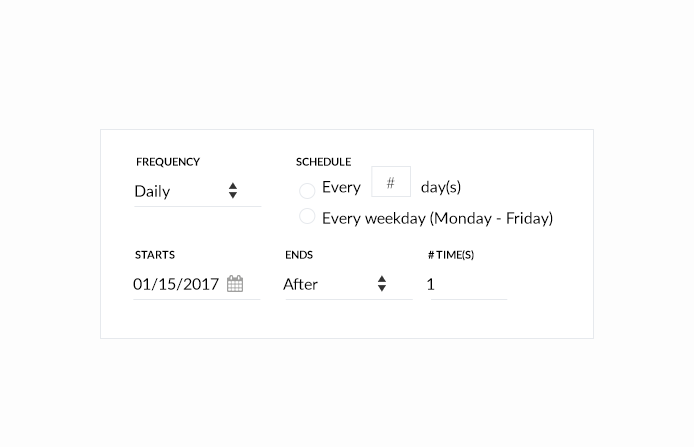The image size is (694, 447).
Task: Click the "Every" text before the number box
Action: (x=341, y=187)
